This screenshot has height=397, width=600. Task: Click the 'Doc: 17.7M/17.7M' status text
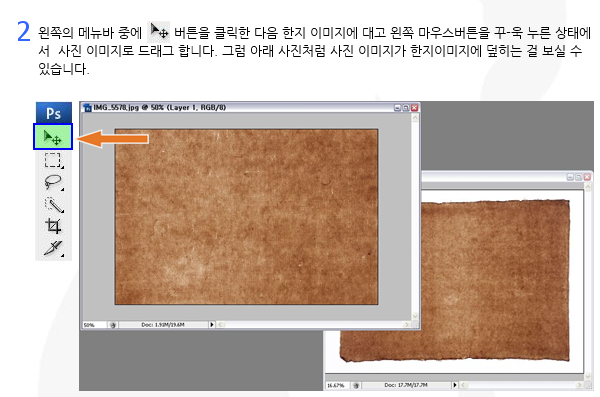tap(406, 385)
